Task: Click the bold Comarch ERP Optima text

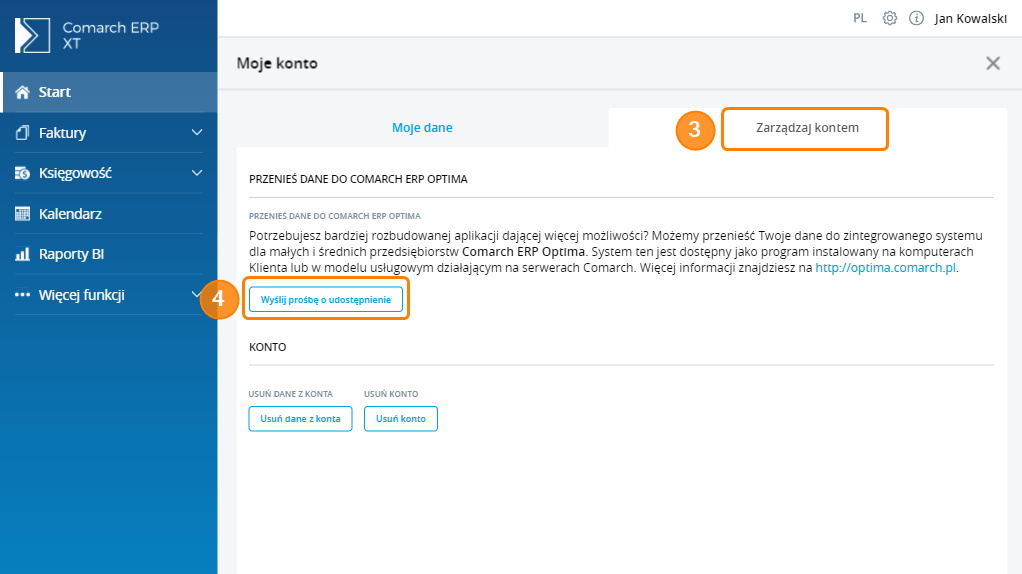Action: [523, 251]
